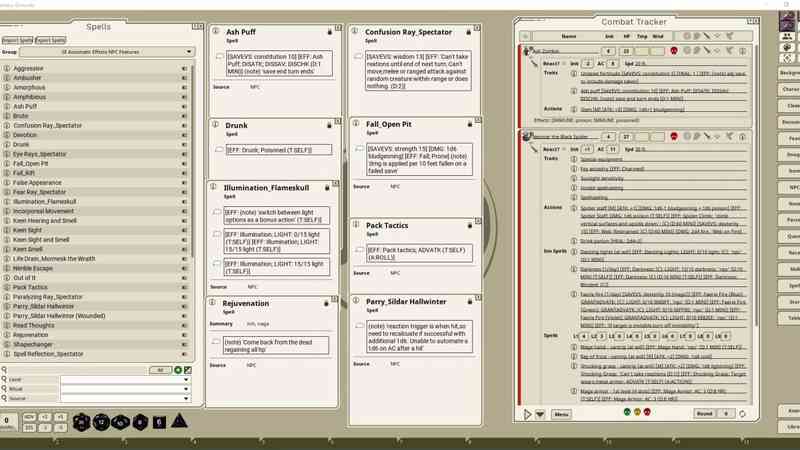Click the Round number field
This screenshot has height=450, width=800.
[x=726, y=413]
